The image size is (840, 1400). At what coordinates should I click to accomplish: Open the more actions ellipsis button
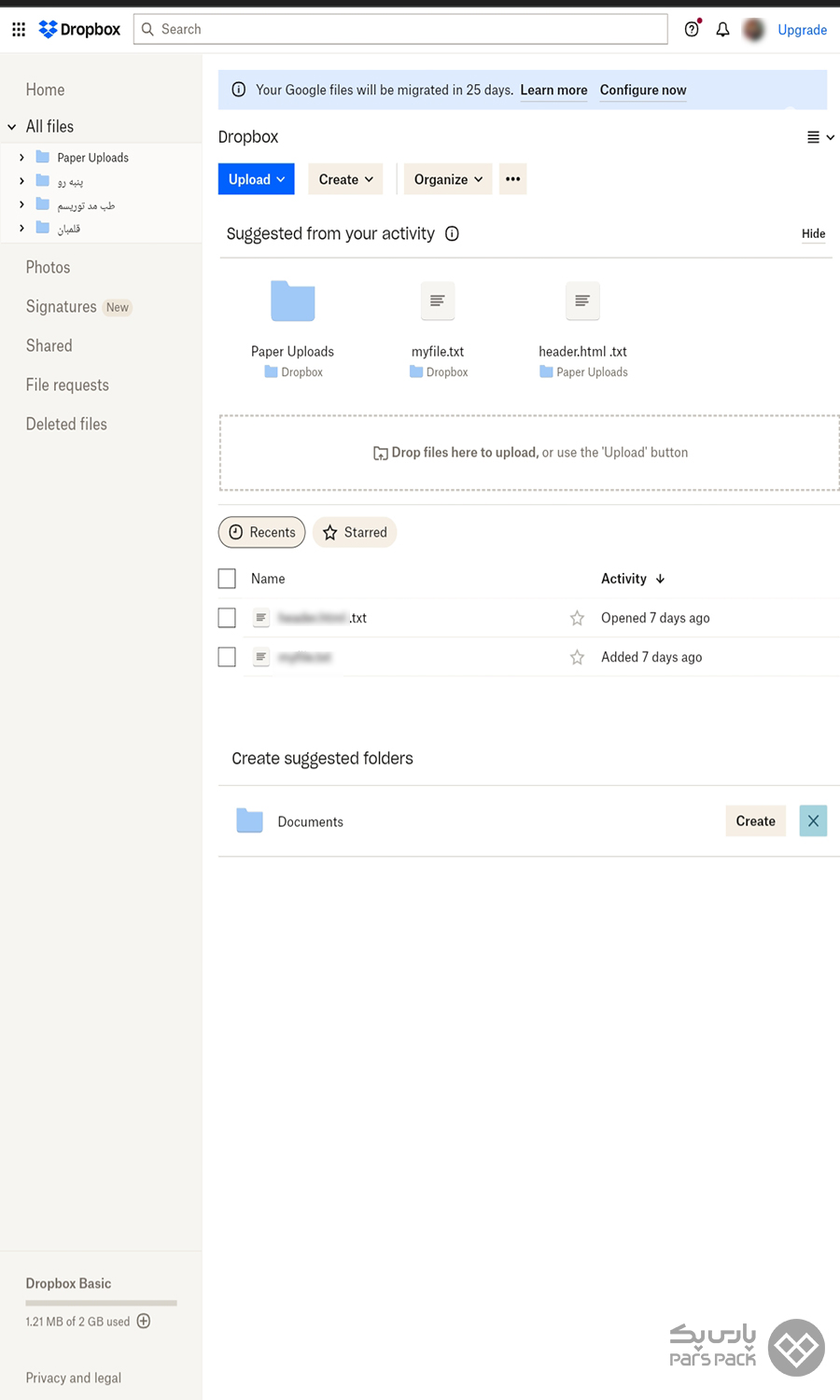click(513, 179)
